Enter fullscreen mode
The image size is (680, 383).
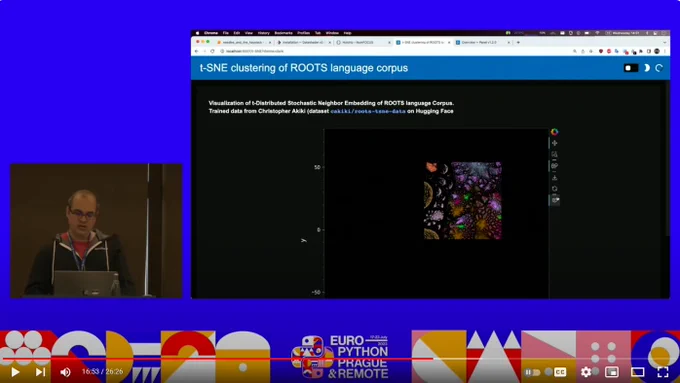pyautogui.click(x=663, y=372)
